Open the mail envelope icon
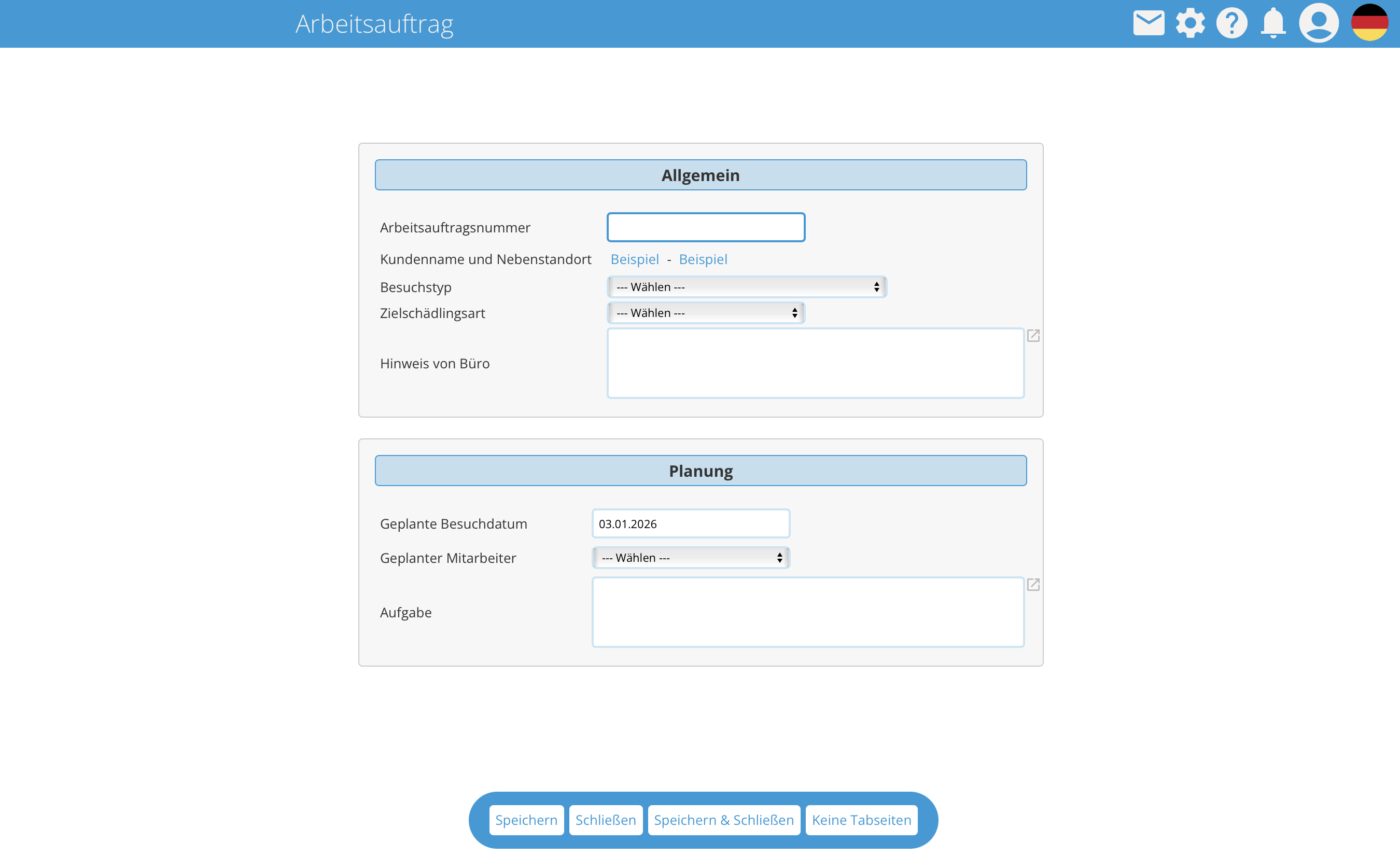The height and width of the screenshot is (856, 1400). click(x=1149, y=23)
